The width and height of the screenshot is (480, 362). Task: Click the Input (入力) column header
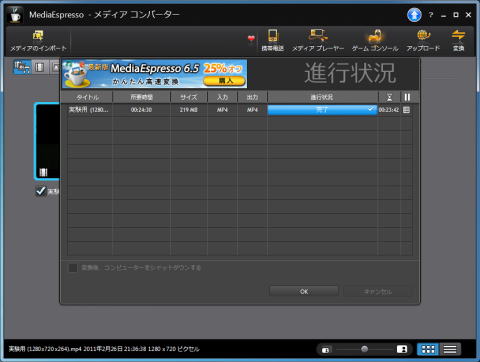point(222,97)
